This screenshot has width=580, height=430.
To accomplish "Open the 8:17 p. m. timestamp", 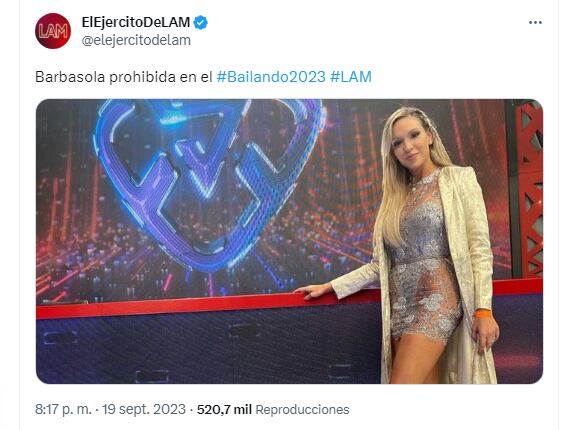I will [x=63, y=410].
